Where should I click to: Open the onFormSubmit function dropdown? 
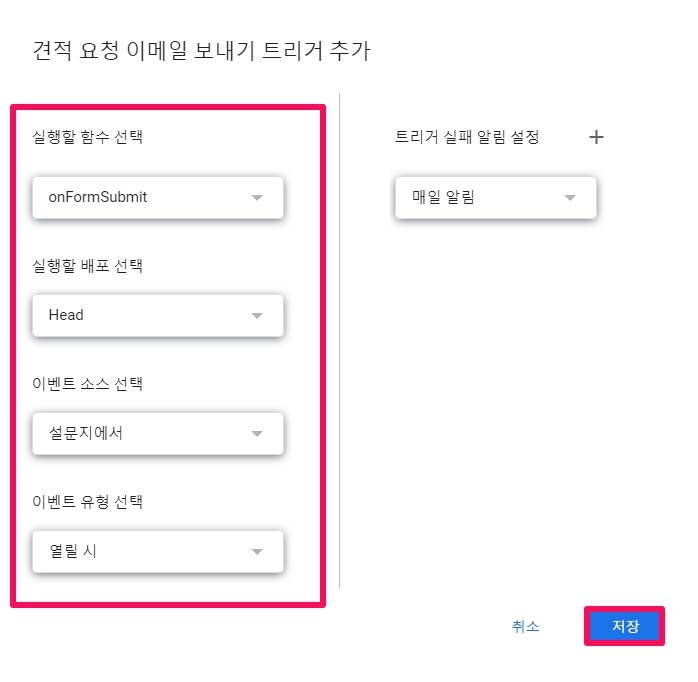(157, 198)
